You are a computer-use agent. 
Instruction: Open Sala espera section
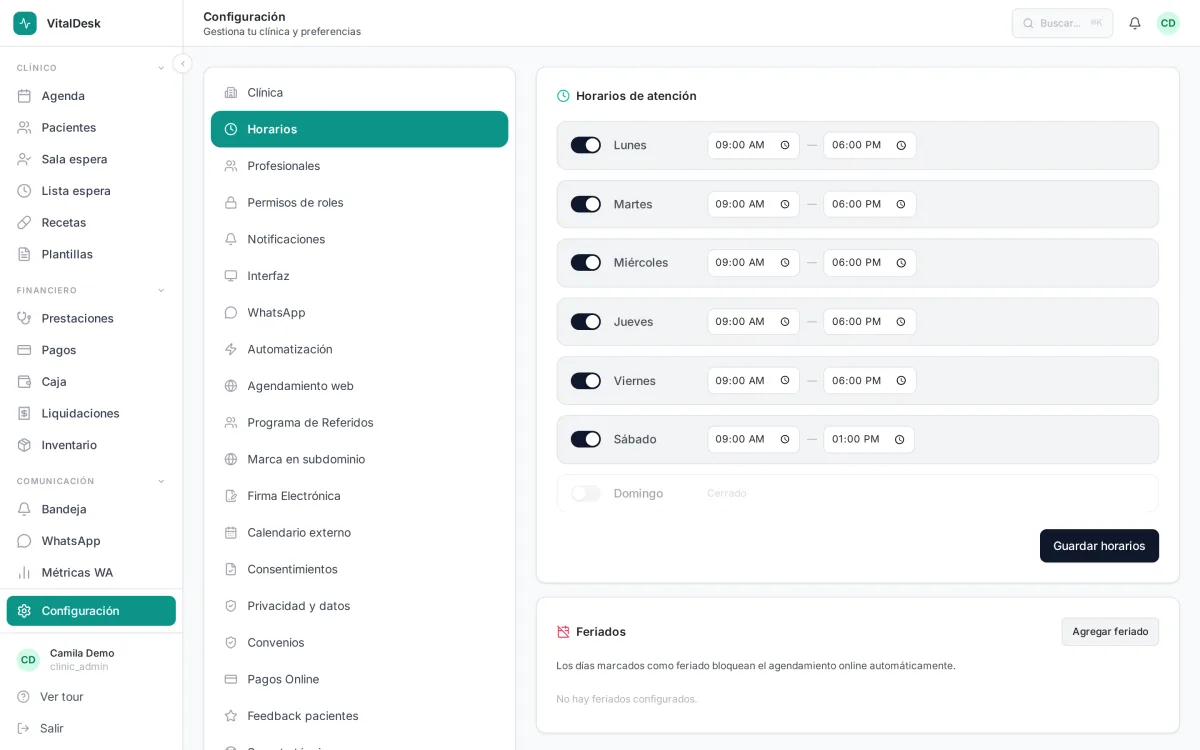(91, 159)
